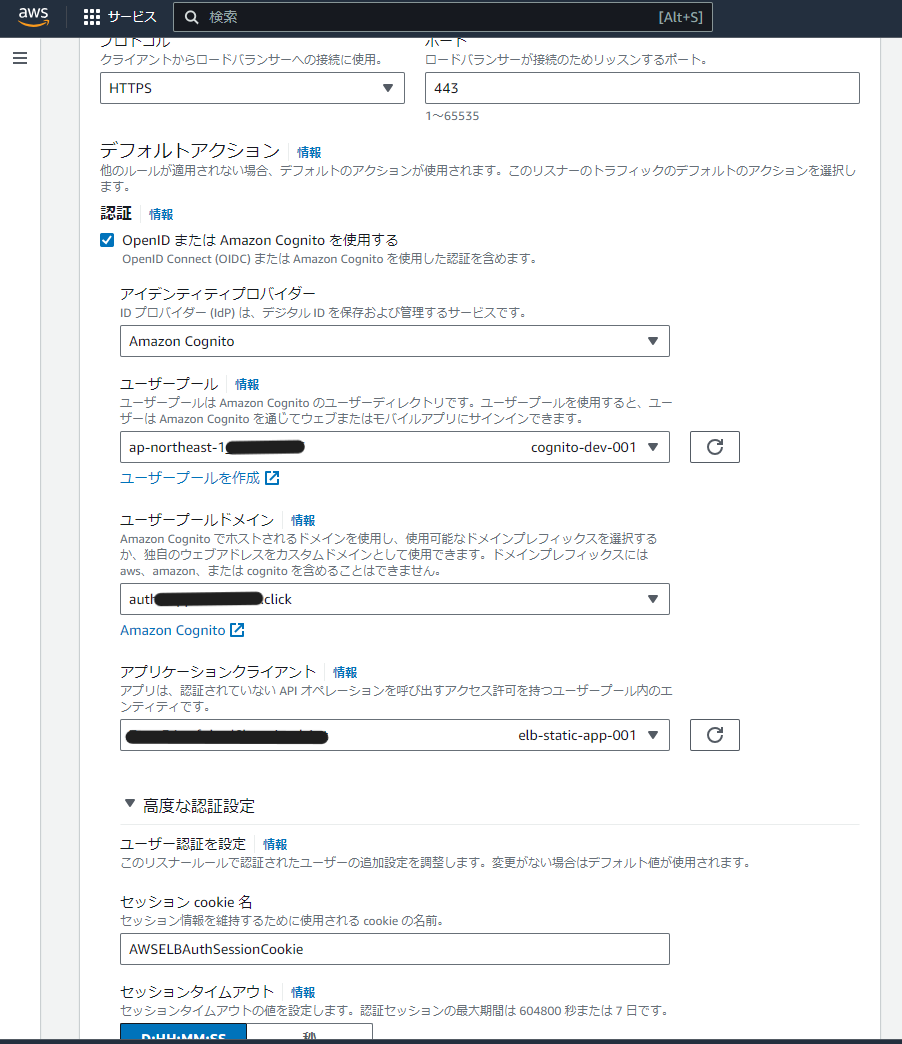Go to the AWS console home logo
902x1044 pixels.
click(x=33, y=17)
